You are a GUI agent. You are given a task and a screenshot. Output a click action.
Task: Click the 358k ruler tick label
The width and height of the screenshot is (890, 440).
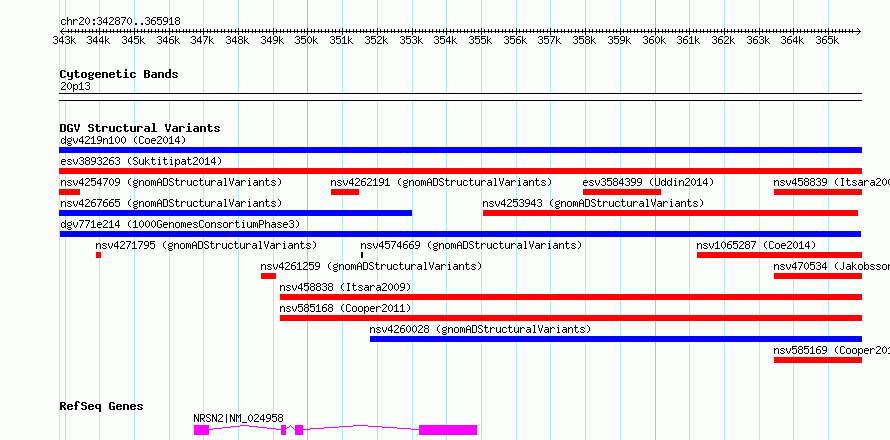pyautogui.click(x=585, y=41)
